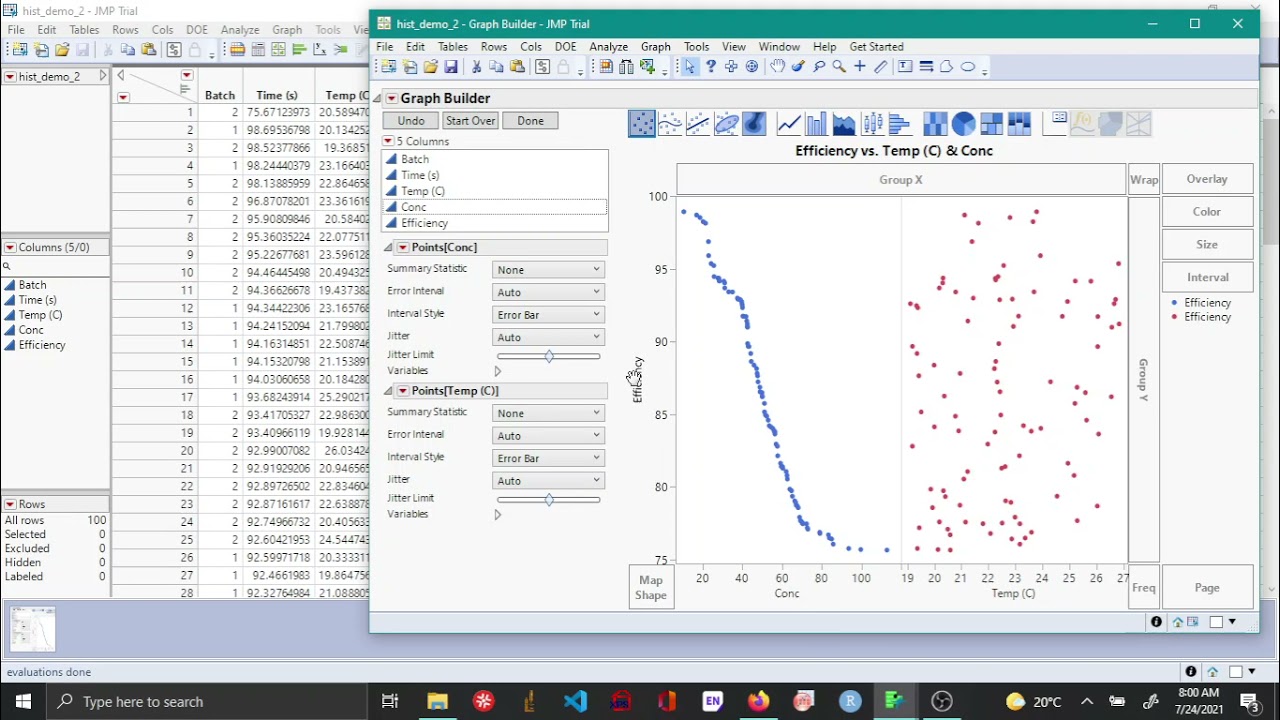1280x720 pixels.
Task: Activate the Polygon drawing tool
Action: point(946,67)
